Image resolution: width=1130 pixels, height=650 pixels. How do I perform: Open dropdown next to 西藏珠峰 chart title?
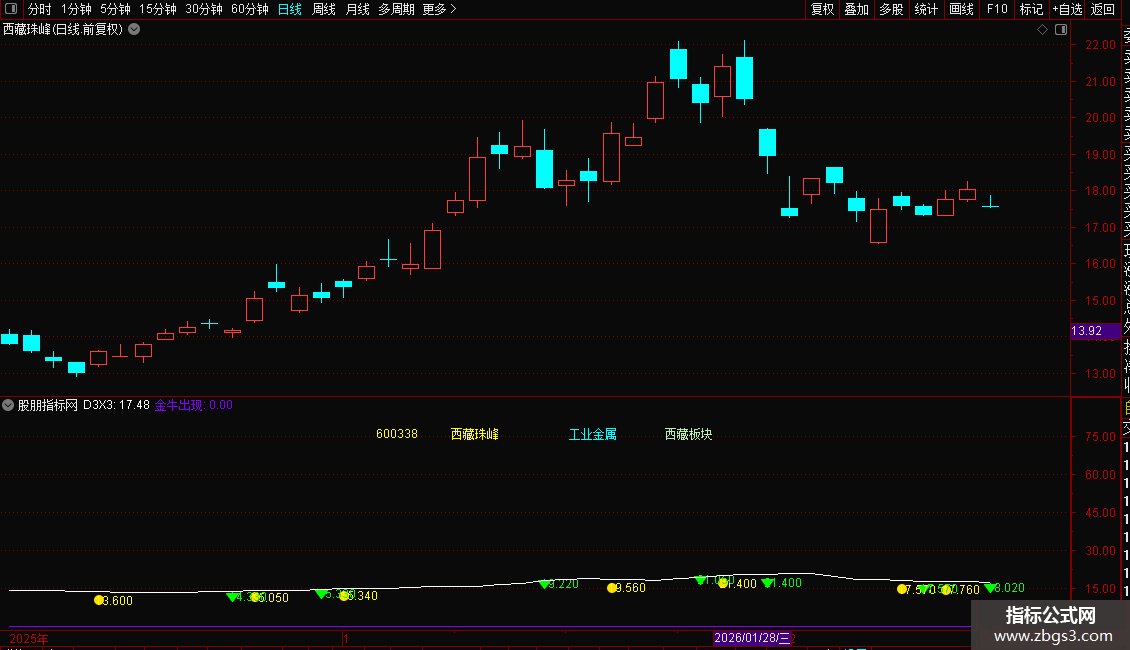[134, 30]
